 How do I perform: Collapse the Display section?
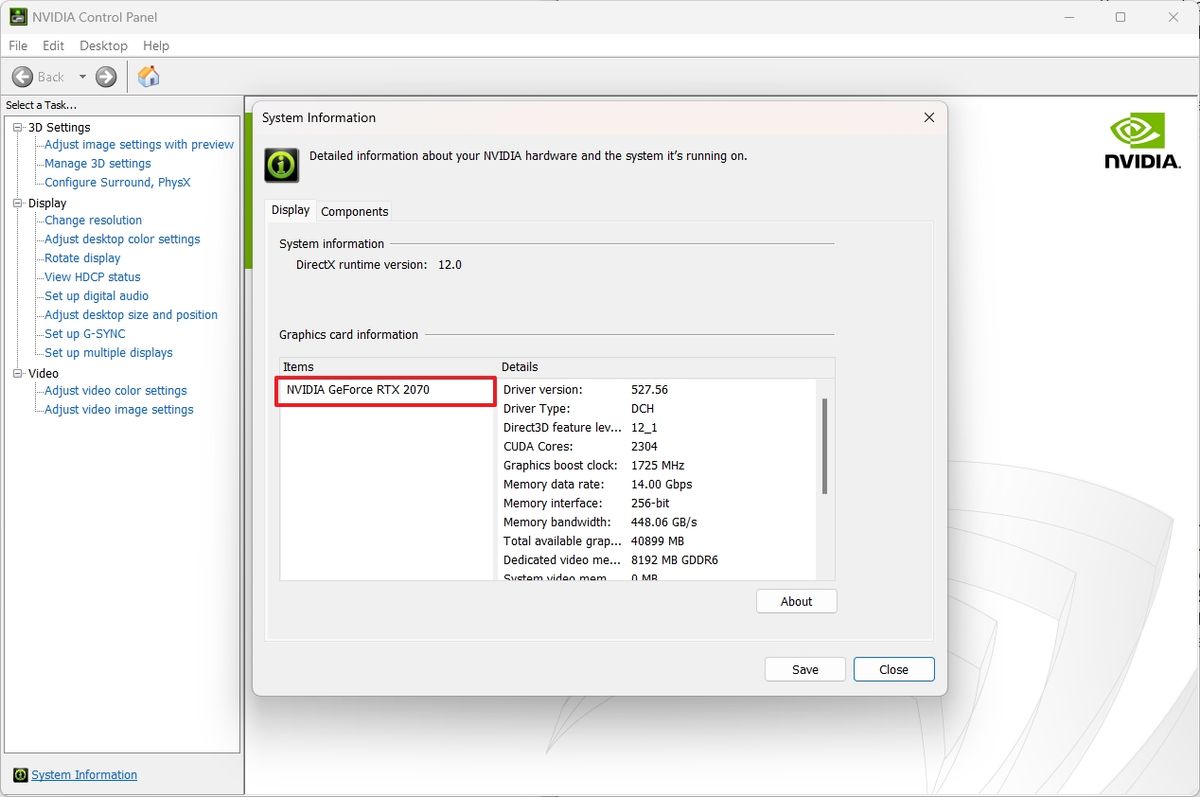[x=16, y=202]
